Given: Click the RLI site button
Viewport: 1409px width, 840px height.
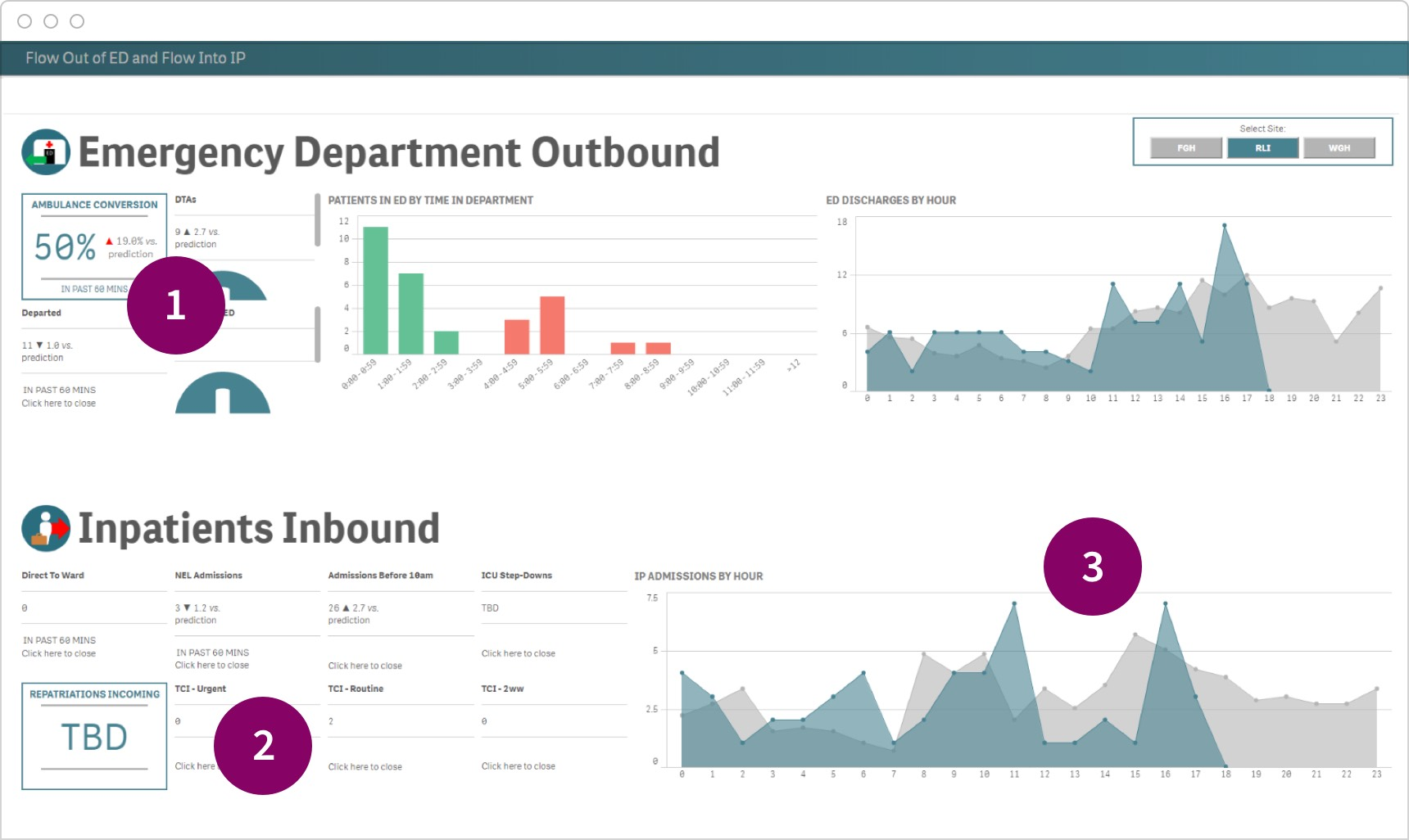Looking at the screenshot, I should 1262,148.
